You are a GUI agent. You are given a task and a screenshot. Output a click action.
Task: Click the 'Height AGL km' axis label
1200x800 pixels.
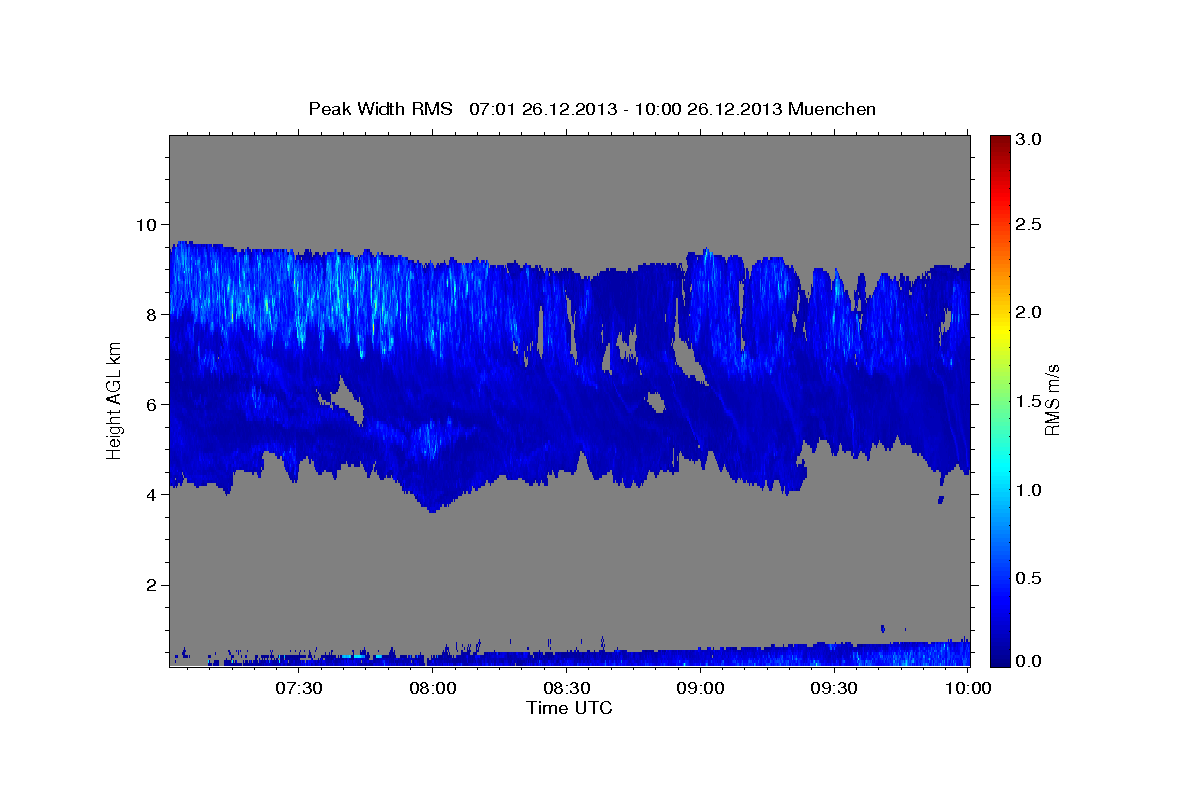(x=114, y=400)
